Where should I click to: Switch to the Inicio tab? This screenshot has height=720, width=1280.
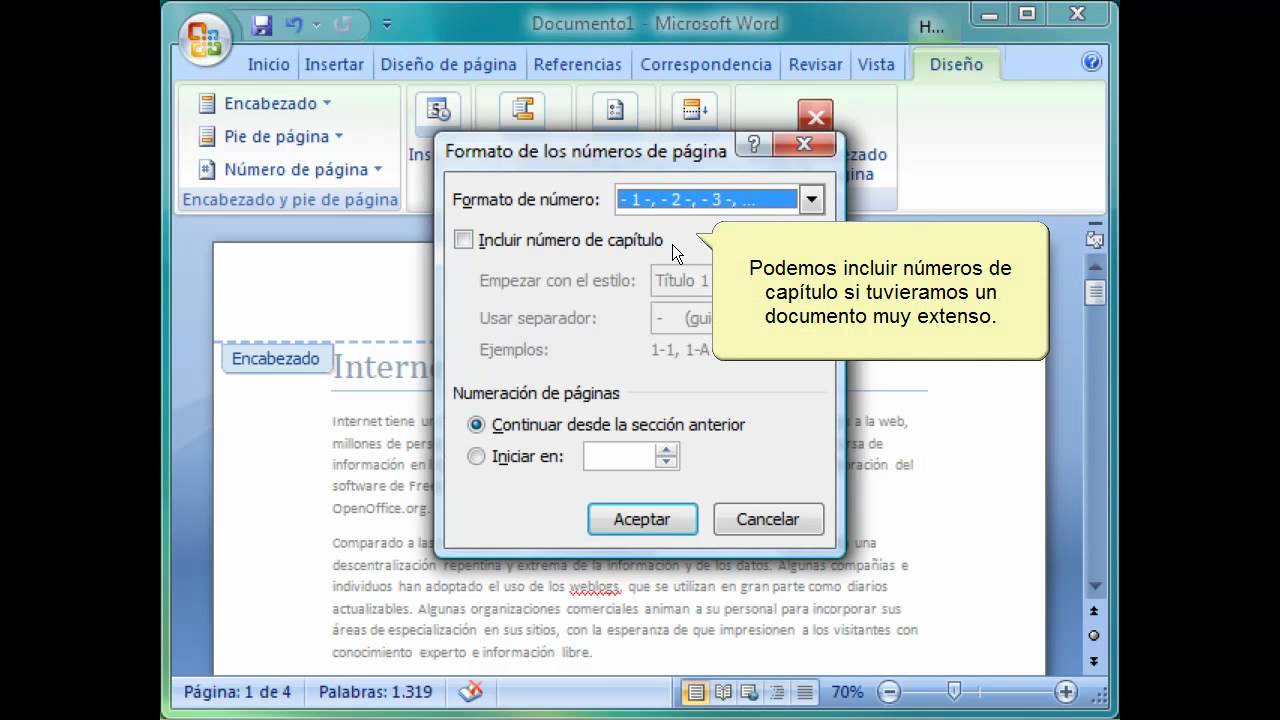coord(268,64)
